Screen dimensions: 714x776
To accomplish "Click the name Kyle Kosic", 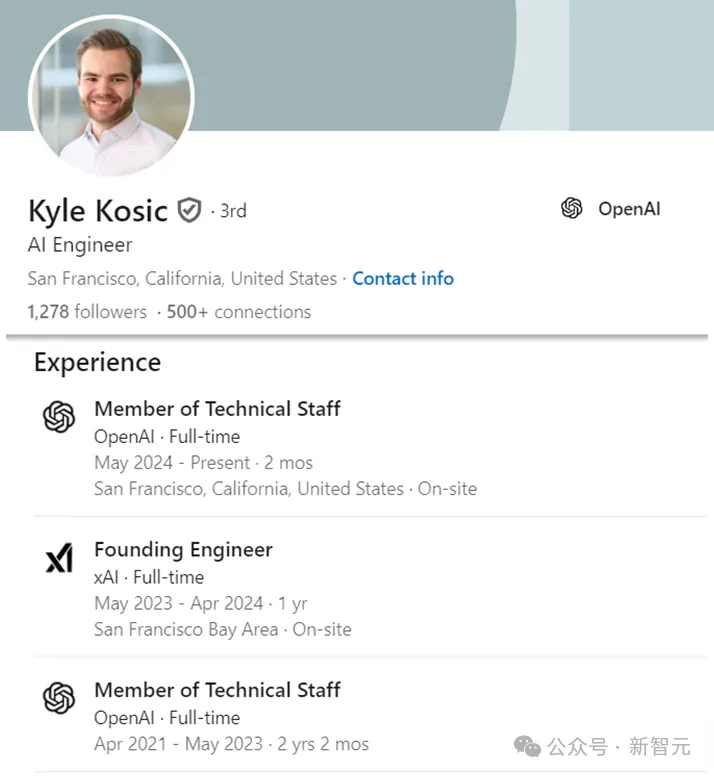I will 98,211.
